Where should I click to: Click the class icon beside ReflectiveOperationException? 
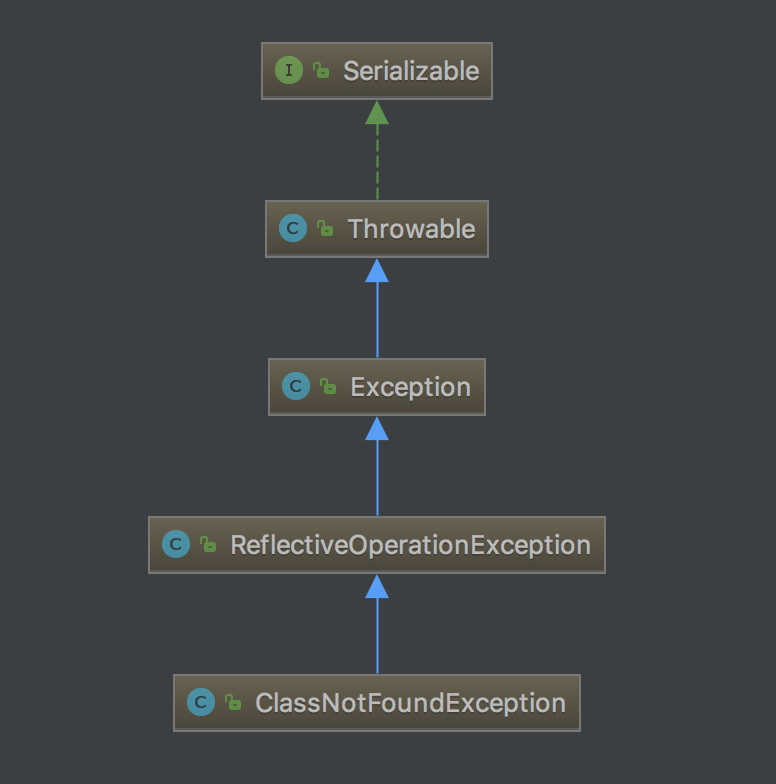175,545
